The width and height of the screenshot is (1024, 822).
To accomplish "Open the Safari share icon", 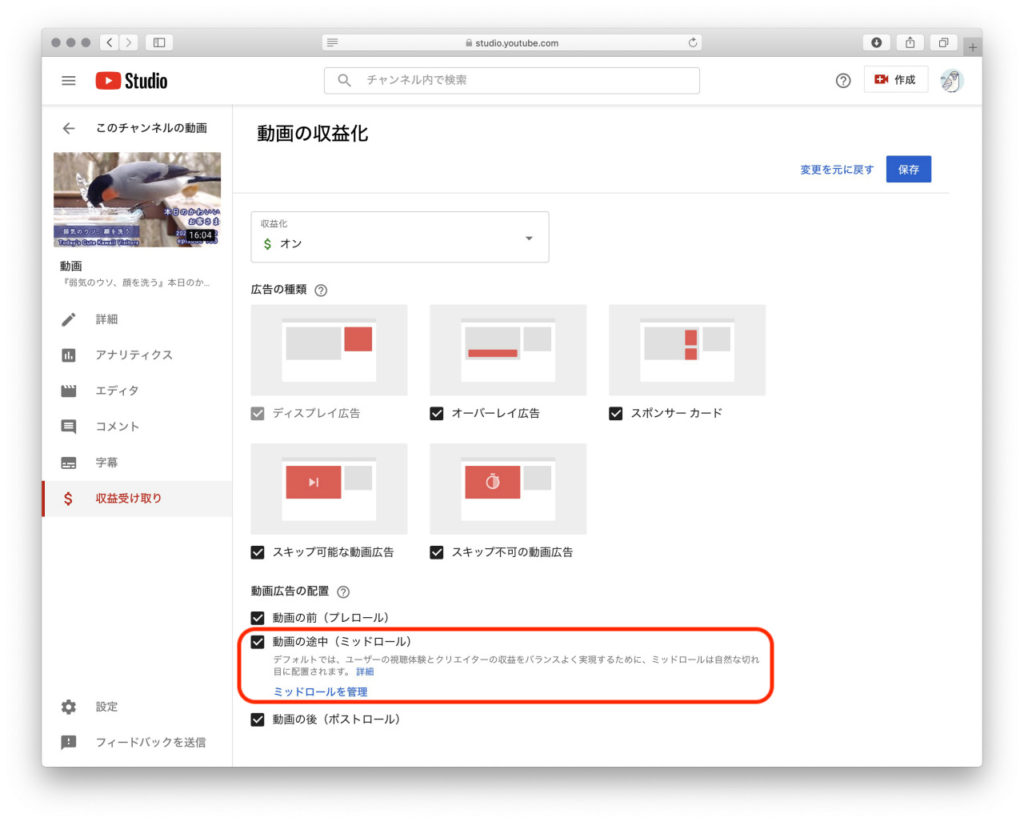I will tap(910, 43).
